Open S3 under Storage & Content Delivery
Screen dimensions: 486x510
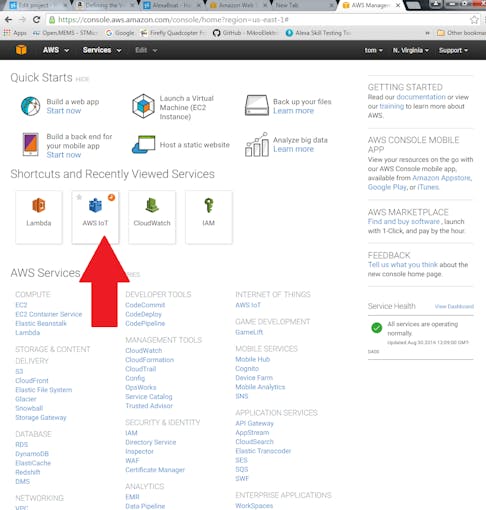(19, 371)
